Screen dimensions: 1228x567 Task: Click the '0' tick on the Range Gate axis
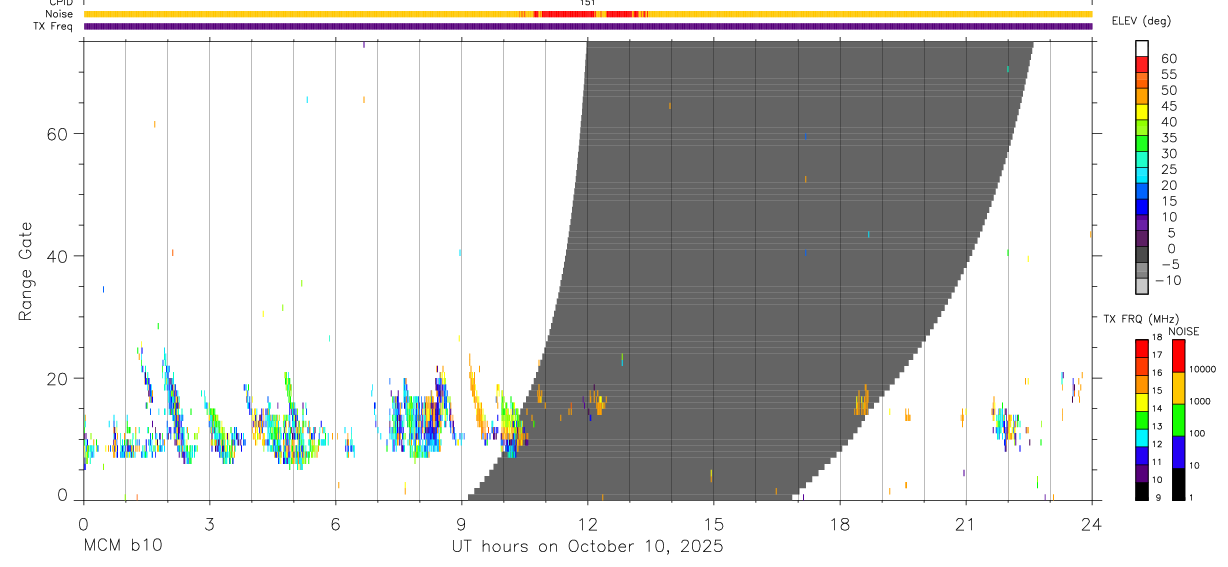pyautogui.click(x=62, y=495)
